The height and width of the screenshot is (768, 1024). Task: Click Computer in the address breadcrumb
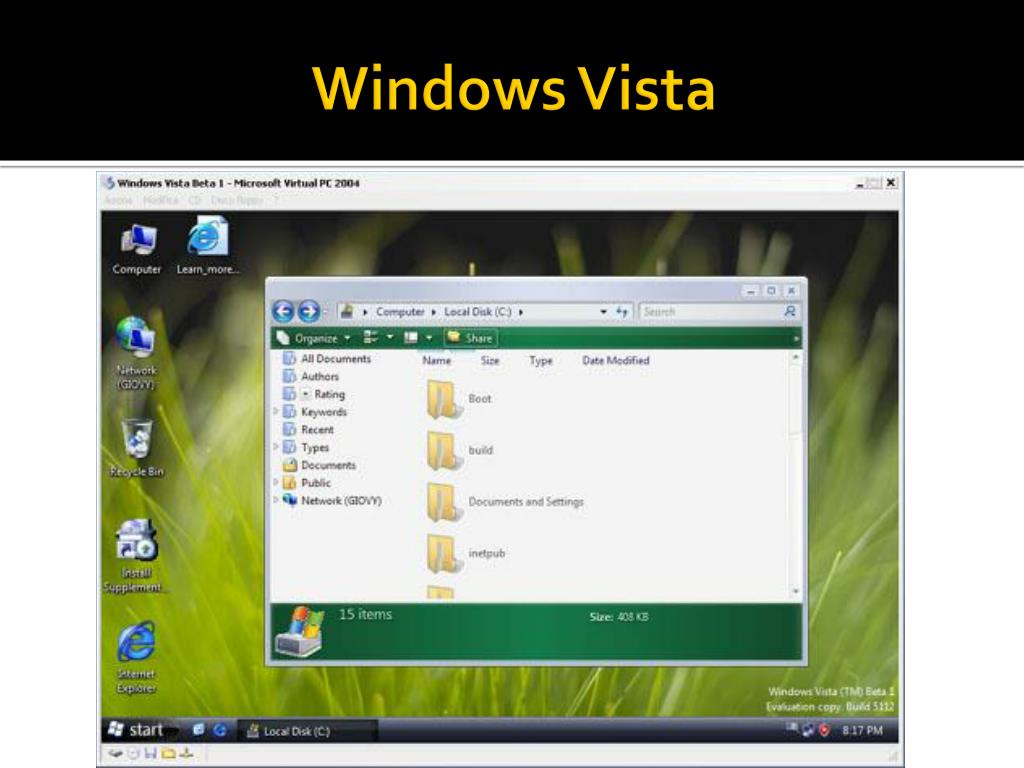(400, 312)
